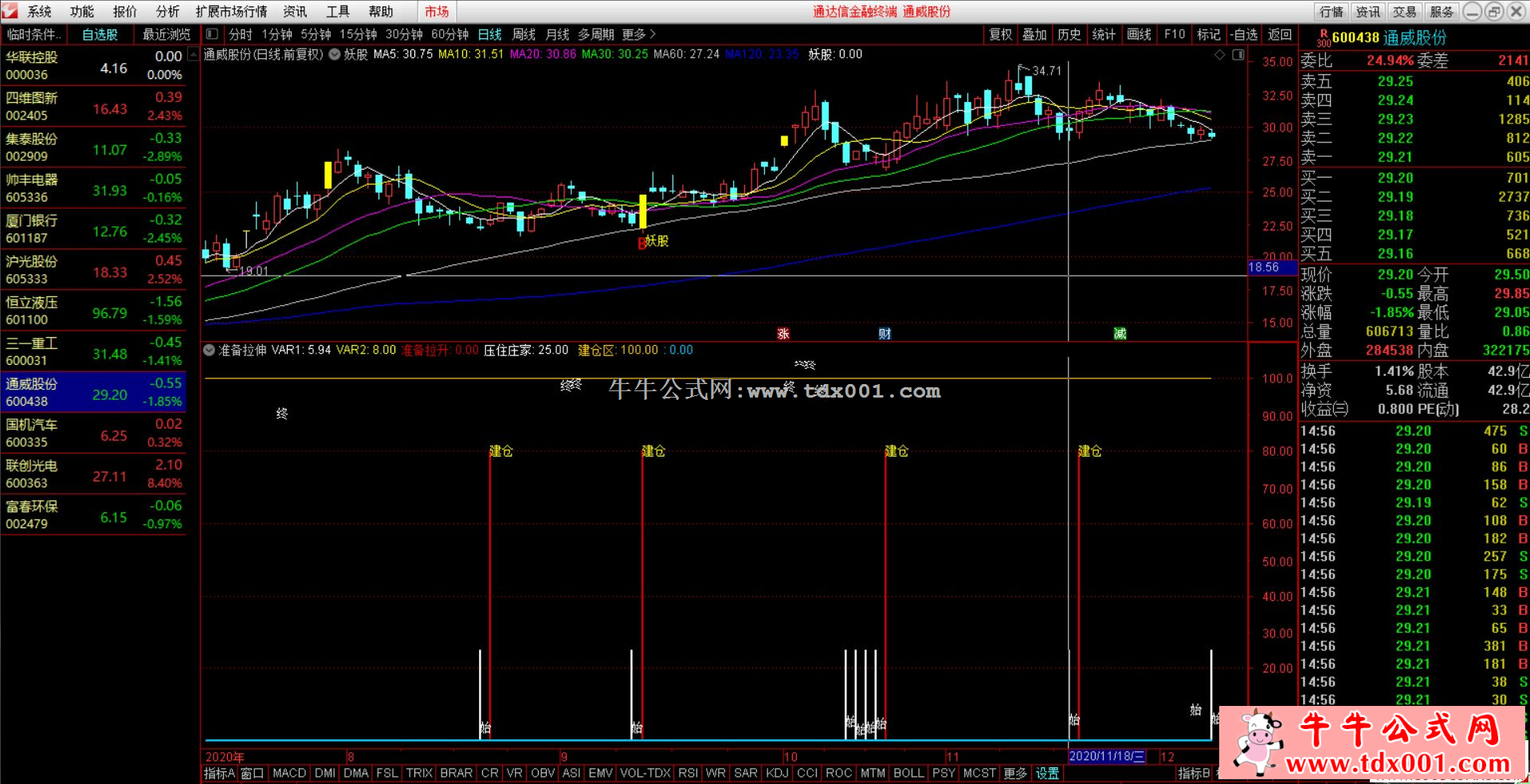Screen dimensions: 1530x784
Task: Switch indicator to MACD
Action: pyautogui.click(x=289, y=773)
